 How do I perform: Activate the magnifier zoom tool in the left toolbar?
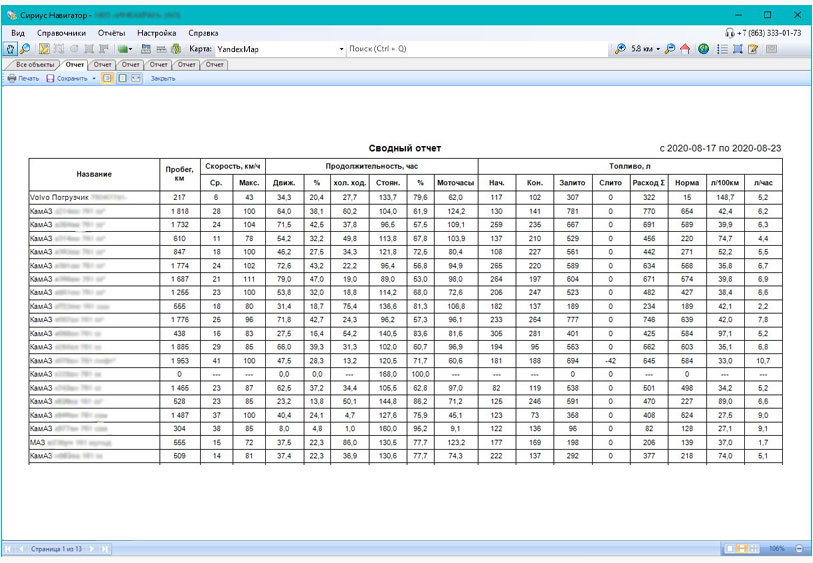coord(27,48)
